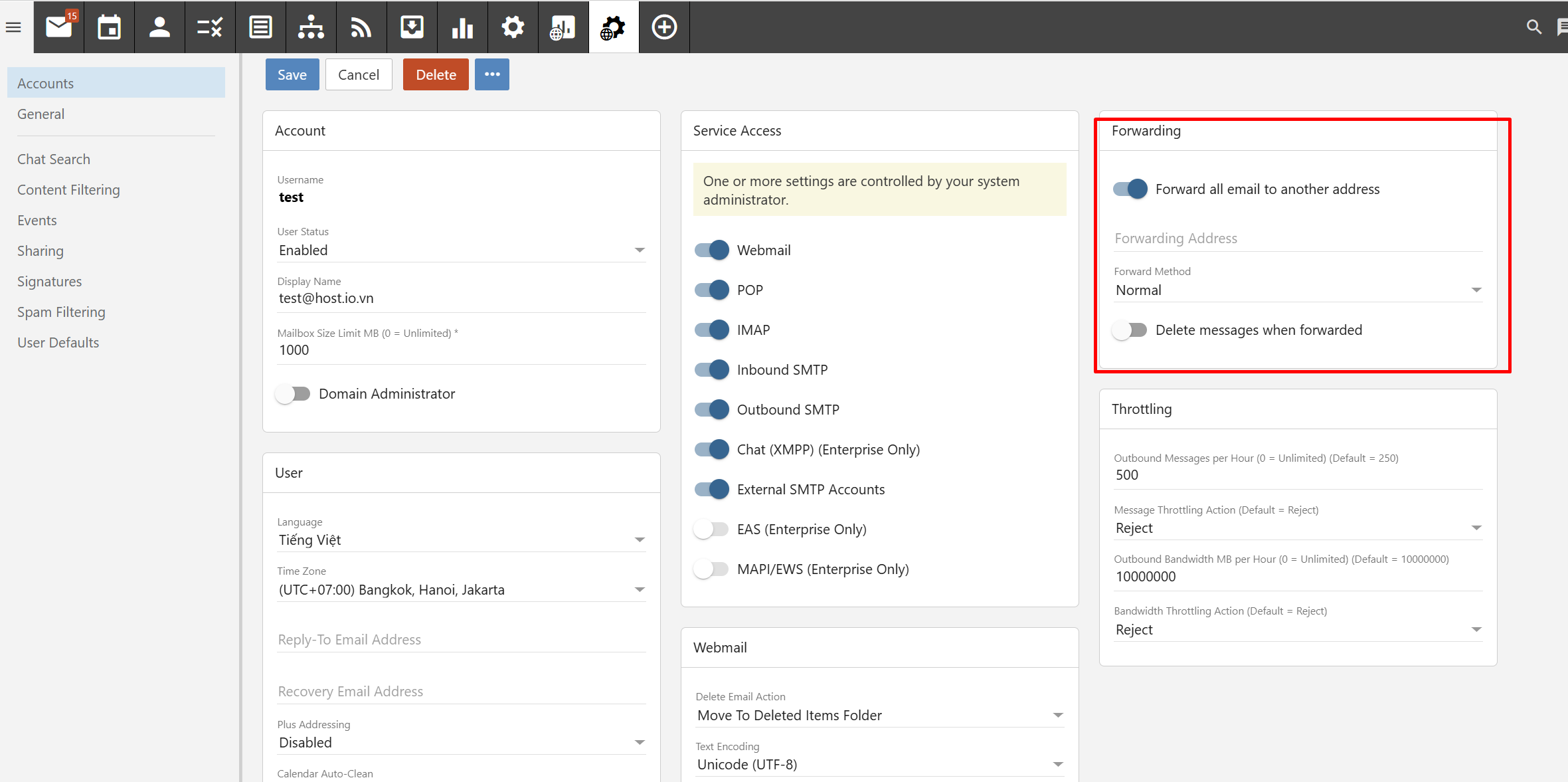
Task: Click the plus circle New icon
Action: (665, 27)
